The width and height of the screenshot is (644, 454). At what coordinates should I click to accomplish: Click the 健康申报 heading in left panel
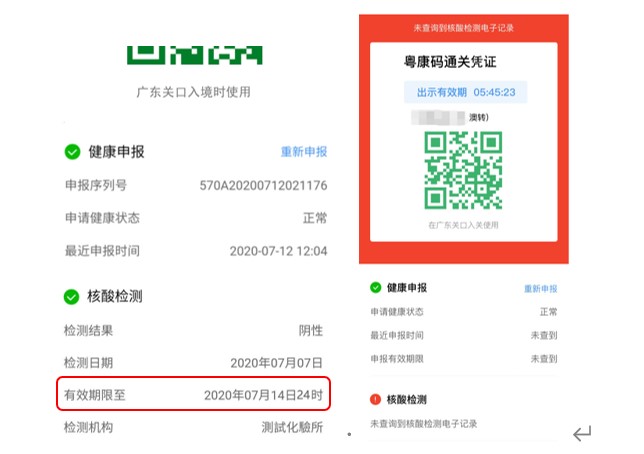coord(117,152)
